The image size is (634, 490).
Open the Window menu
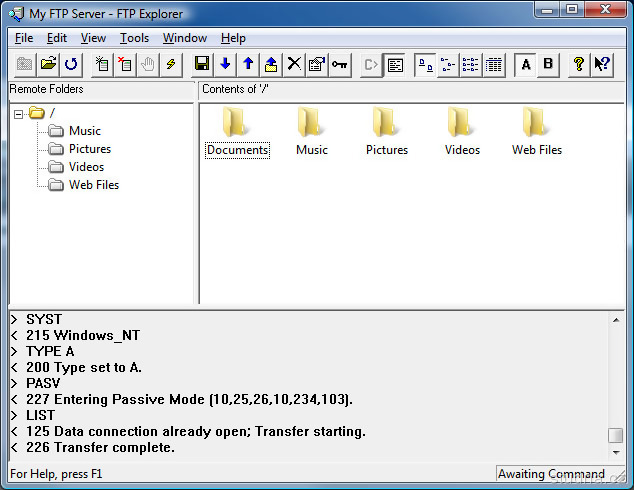click(185, 38)
